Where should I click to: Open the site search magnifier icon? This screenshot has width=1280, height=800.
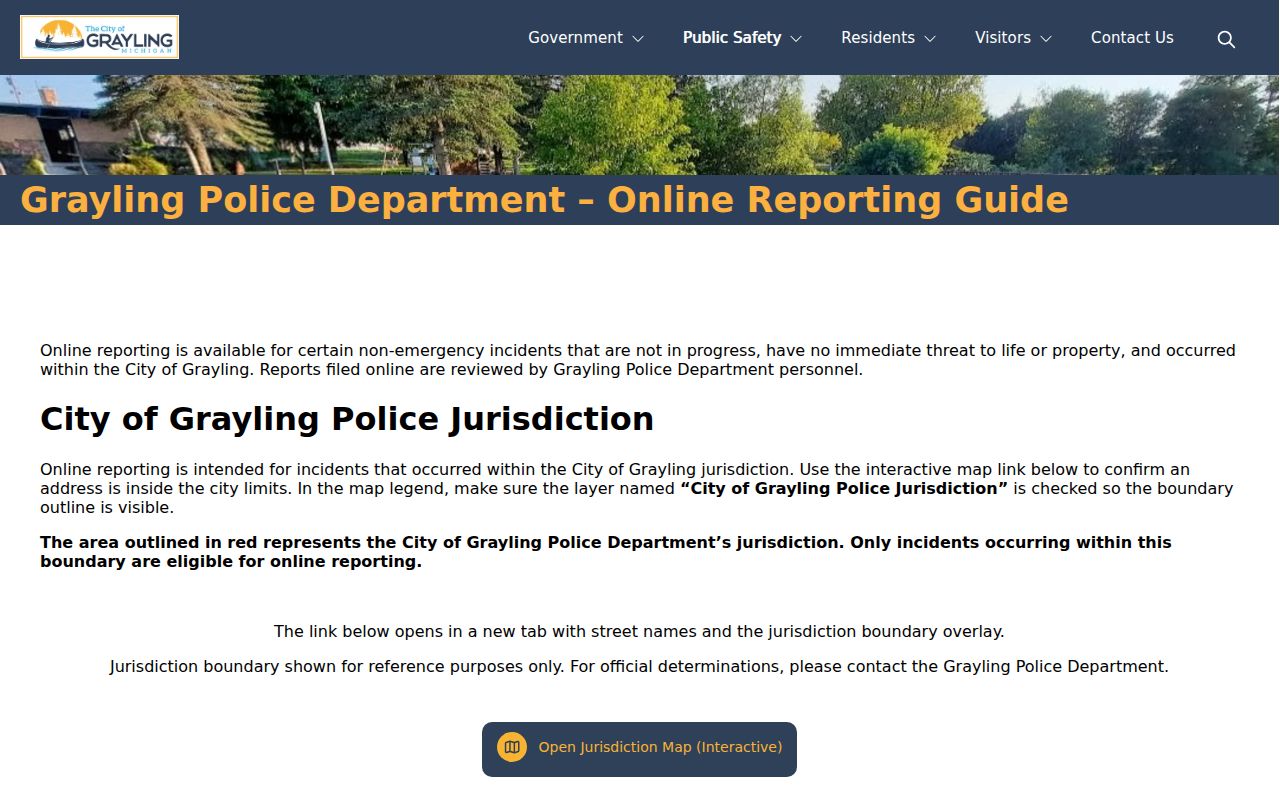[x=1226, y=39]
